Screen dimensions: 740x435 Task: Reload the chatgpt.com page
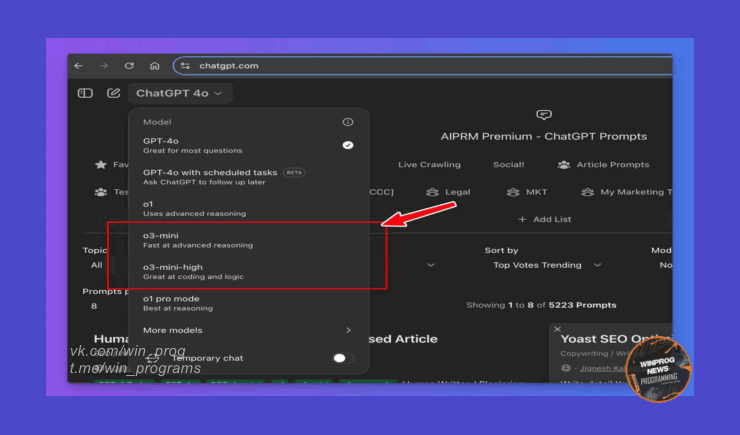tap(129, 66)
